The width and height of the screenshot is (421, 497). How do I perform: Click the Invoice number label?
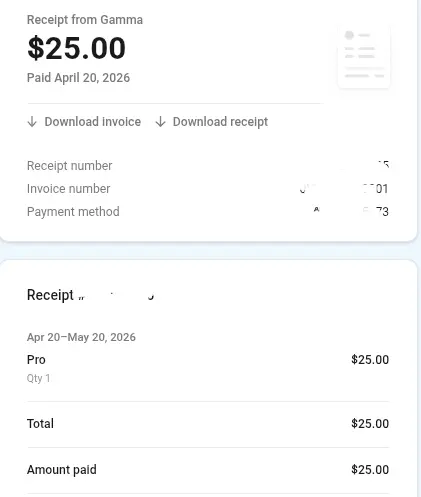pos(68,189)
